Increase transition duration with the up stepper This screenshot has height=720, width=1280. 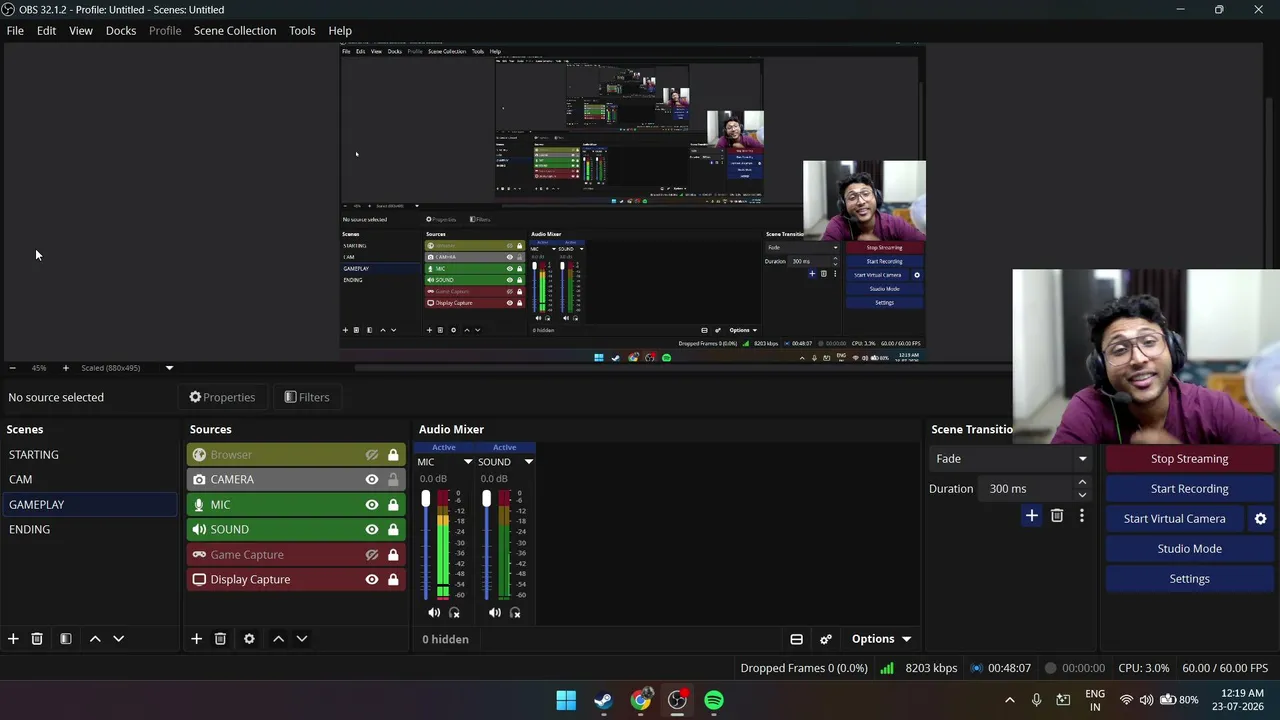1082,483
